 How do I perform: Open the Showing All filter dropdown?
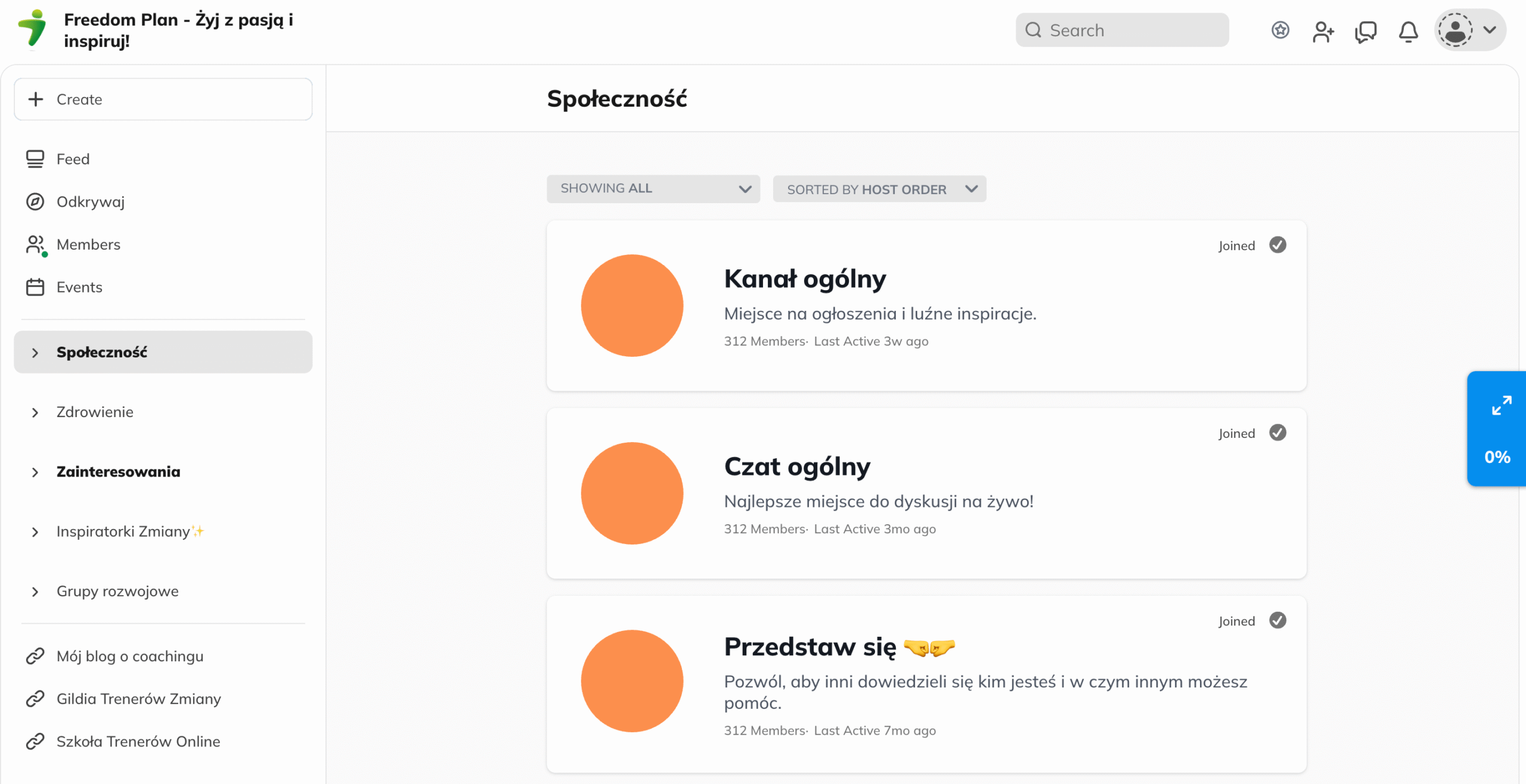tap(653, 189)
